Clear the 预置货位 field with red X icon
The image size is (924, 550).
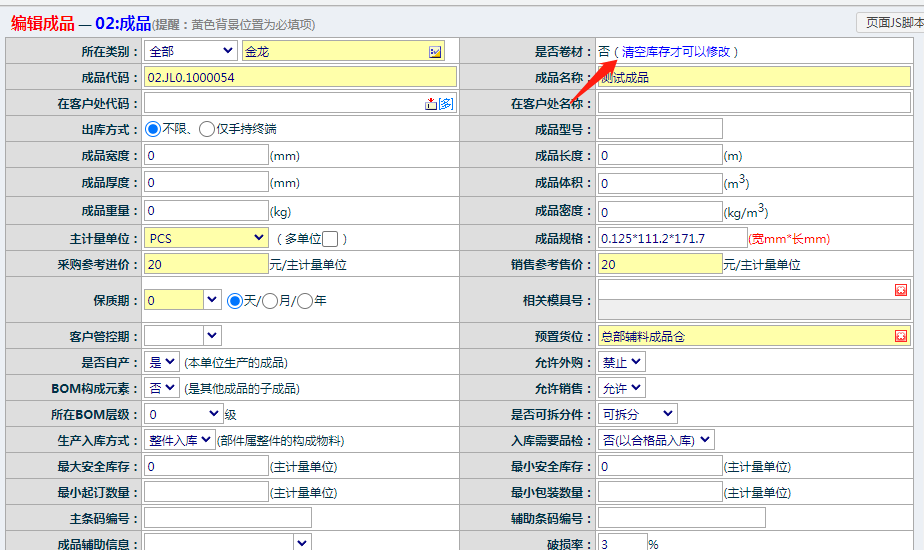pyautogui.click(x=901, y=336)
